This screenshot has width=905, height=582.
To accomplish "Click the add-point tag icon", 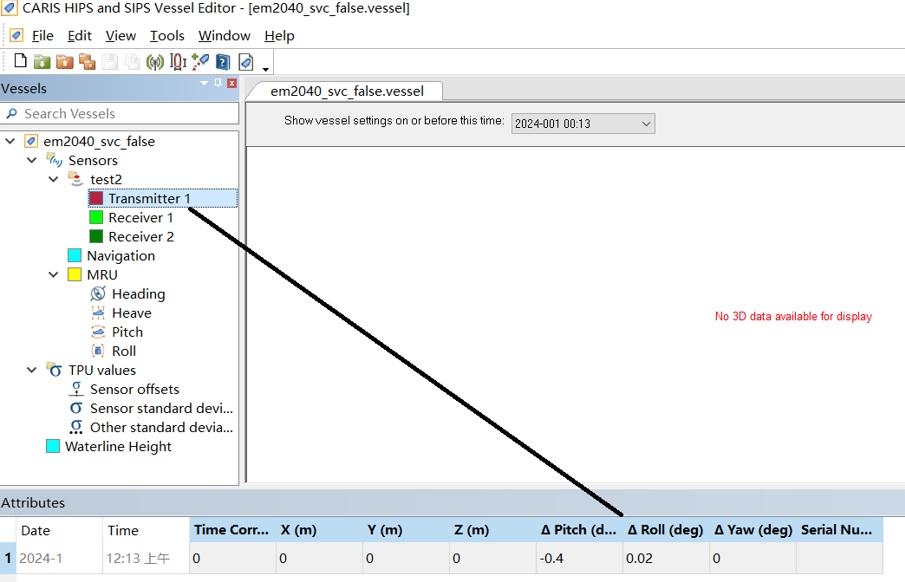I will [x=200, y=61].
